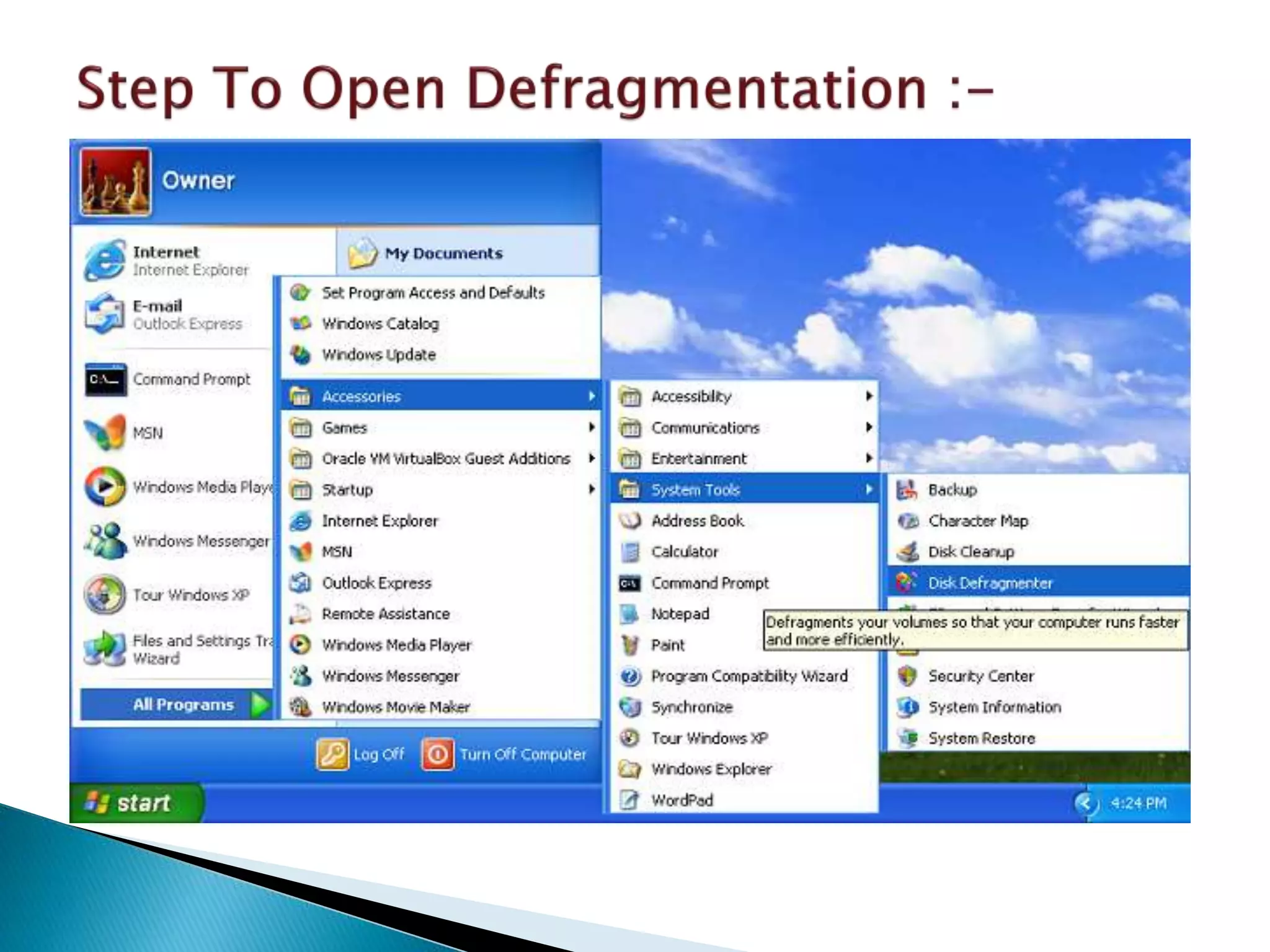1270x952 pixels.
Task: Open Notepad from Accessories menu
Action: [680, 614]
